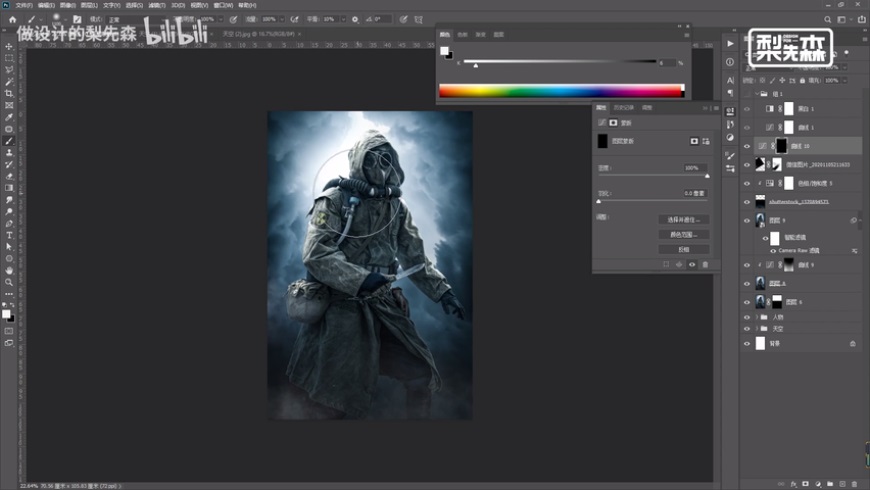Hide the 曲线 10 layer

pos(747,146)
